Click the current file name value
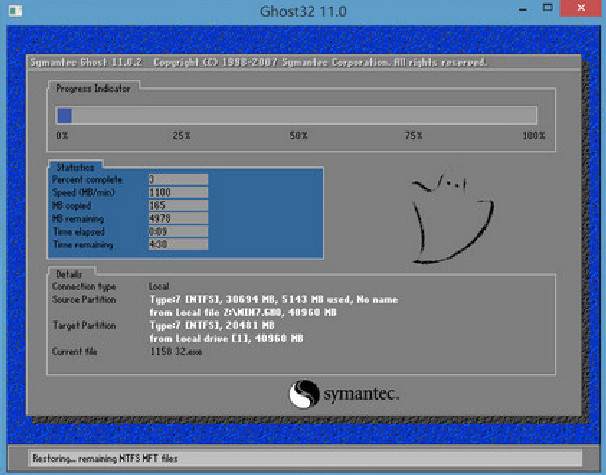 pyautogui.click(x=176, y=352)
